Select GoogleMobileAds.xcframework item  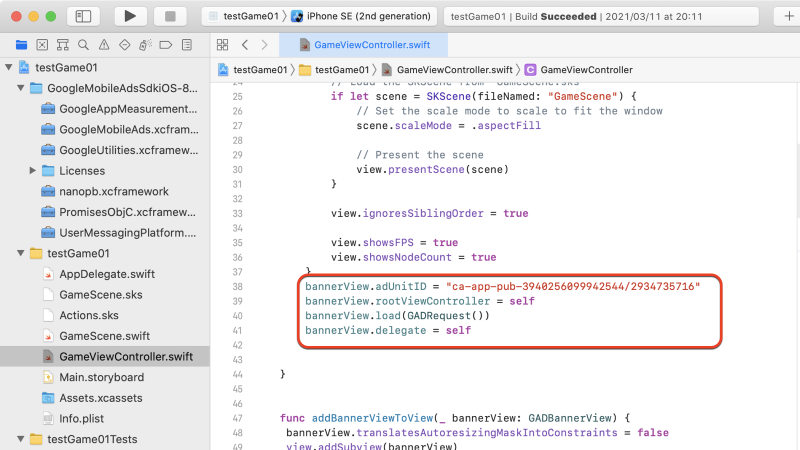click(129, 130)
